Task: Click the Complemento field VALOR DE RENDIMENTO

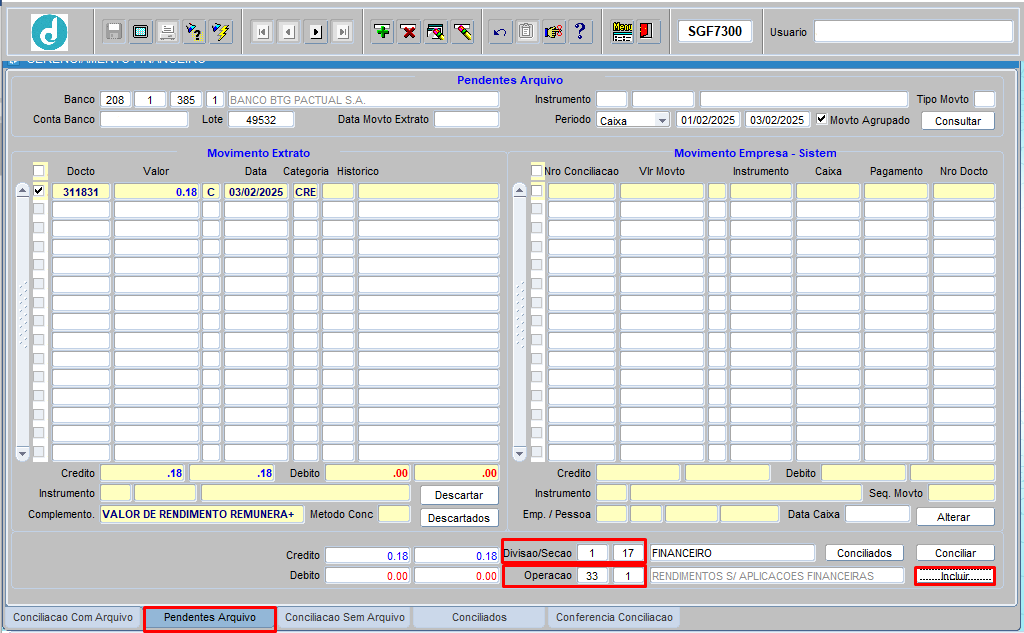Action: (202, 514)
